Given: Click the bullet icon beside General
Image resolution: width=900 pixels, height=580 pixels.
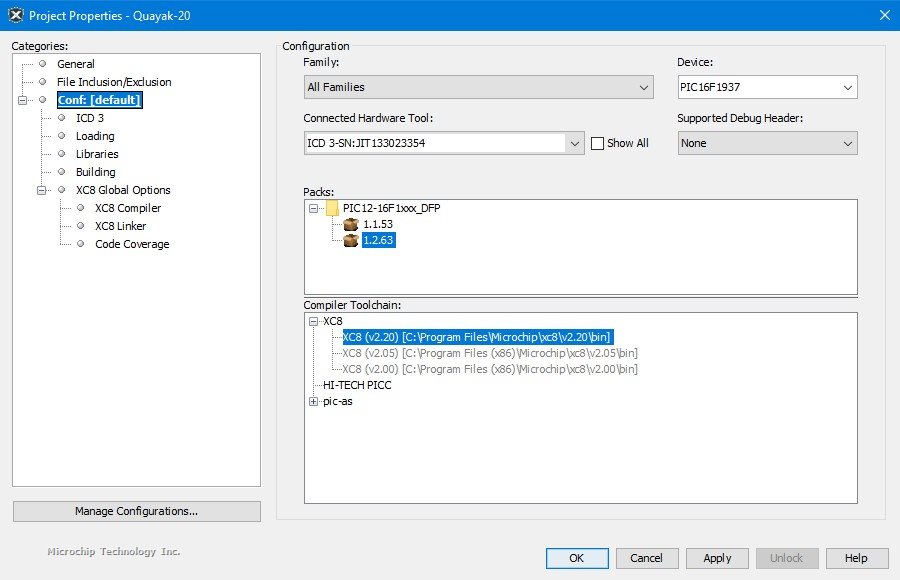Looking at the screenshot, I should [42, 64].
